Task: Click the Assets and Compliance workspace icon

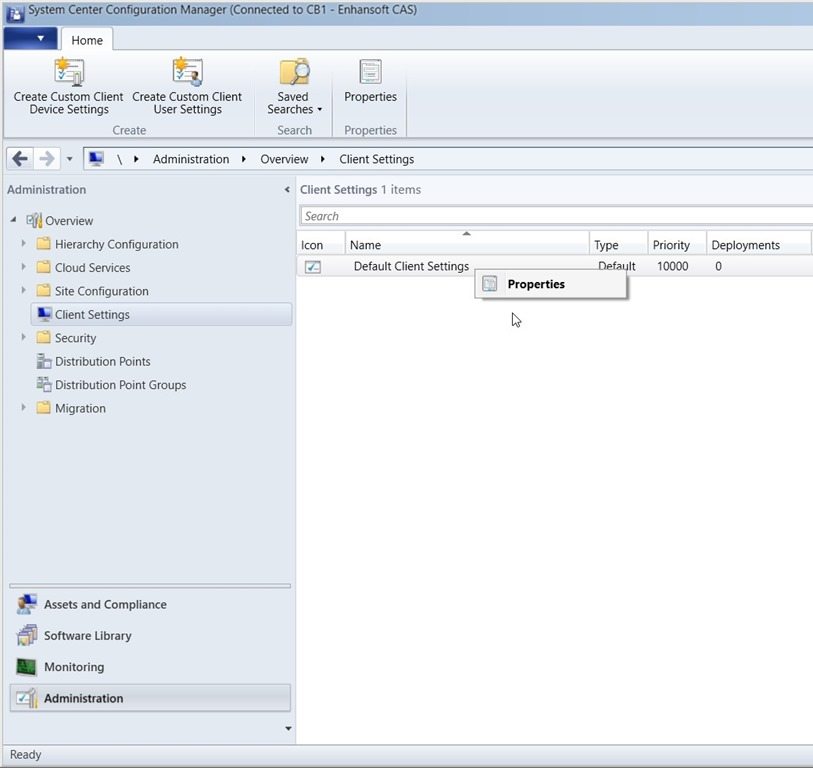Action: (26, 604)
